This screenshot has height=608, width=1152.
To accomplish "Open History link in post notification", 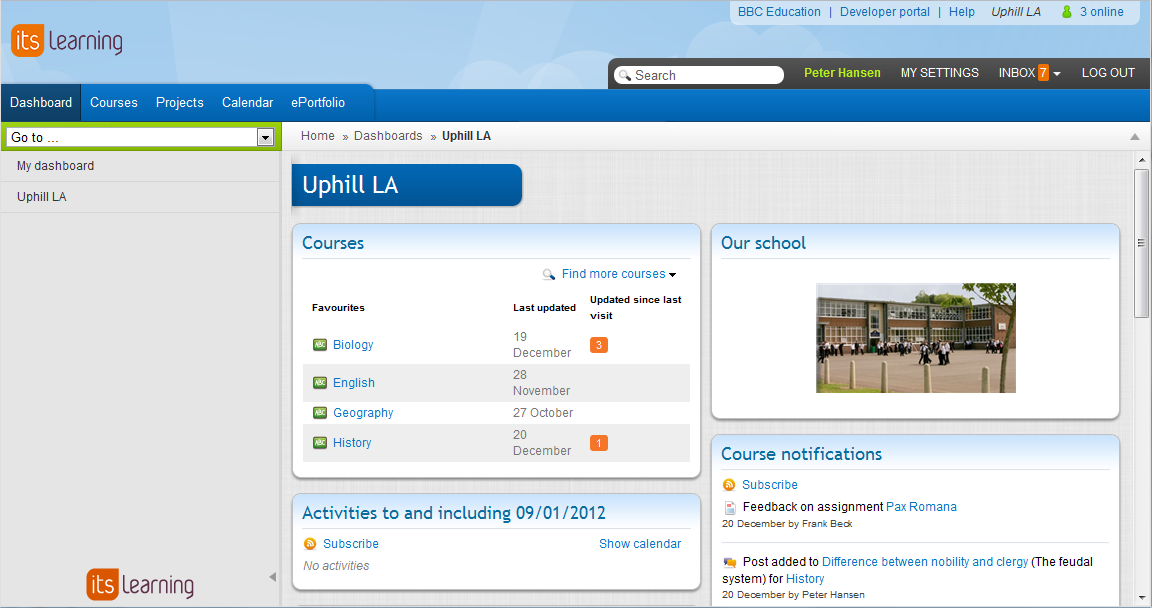I will point(805,579).
